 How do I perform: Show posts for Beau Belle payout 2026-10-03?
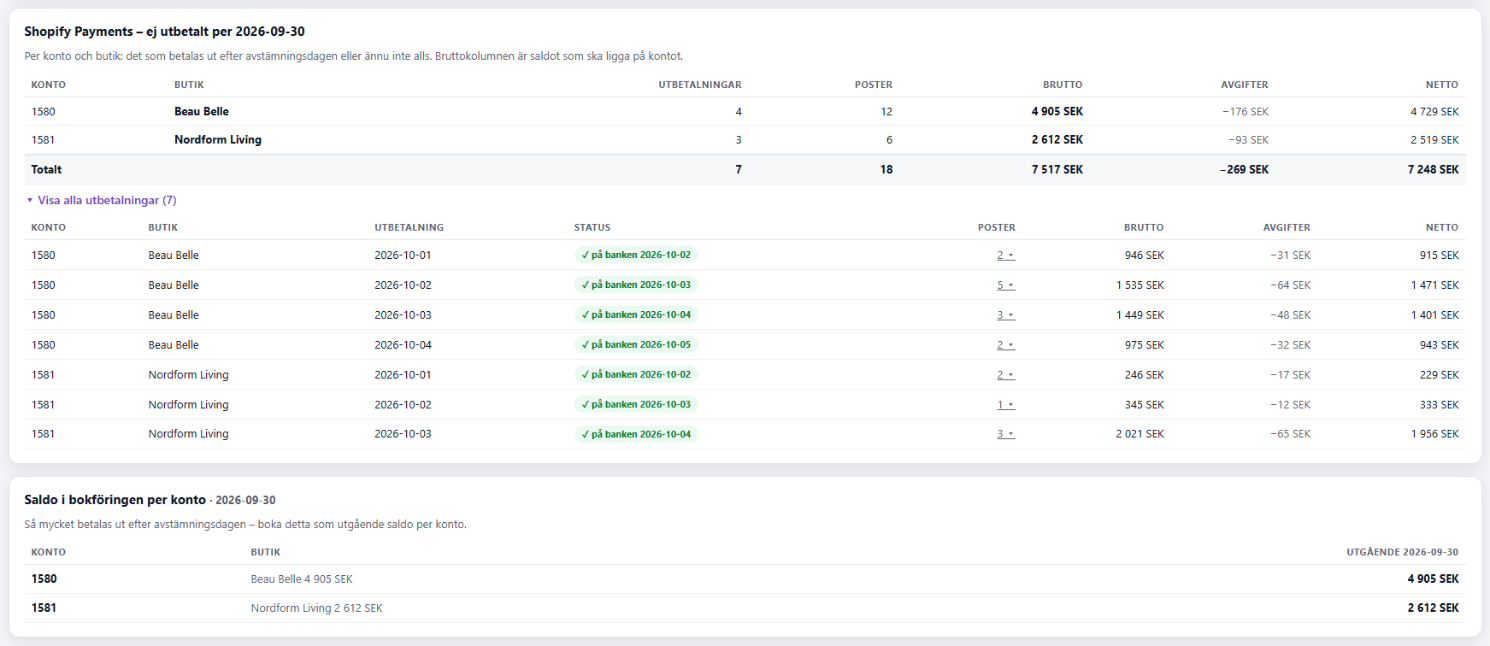tap(1005, 315)
